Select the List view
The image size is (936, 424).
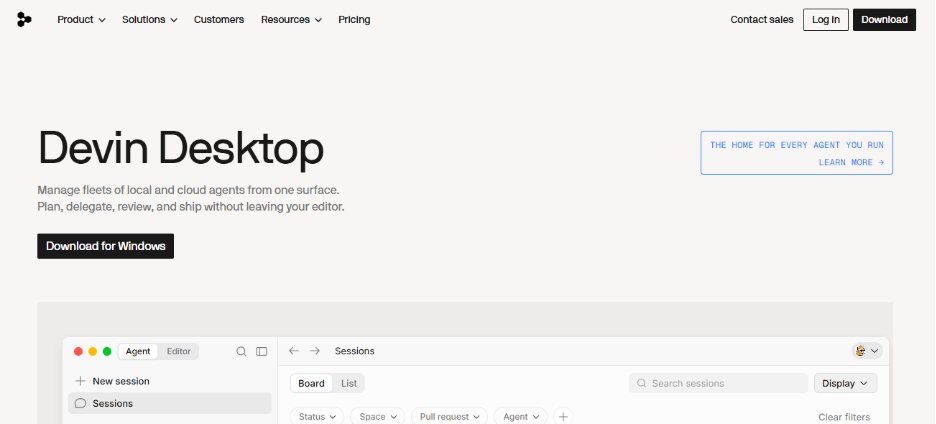tap(349, 383)
